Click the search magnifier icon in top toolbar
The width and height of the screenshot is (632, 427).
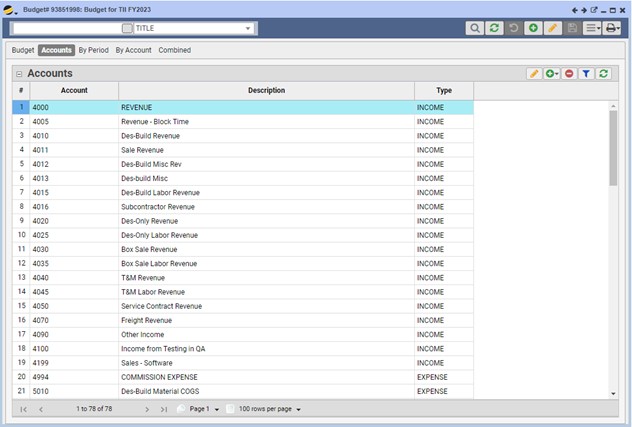(x=475, y=29)
